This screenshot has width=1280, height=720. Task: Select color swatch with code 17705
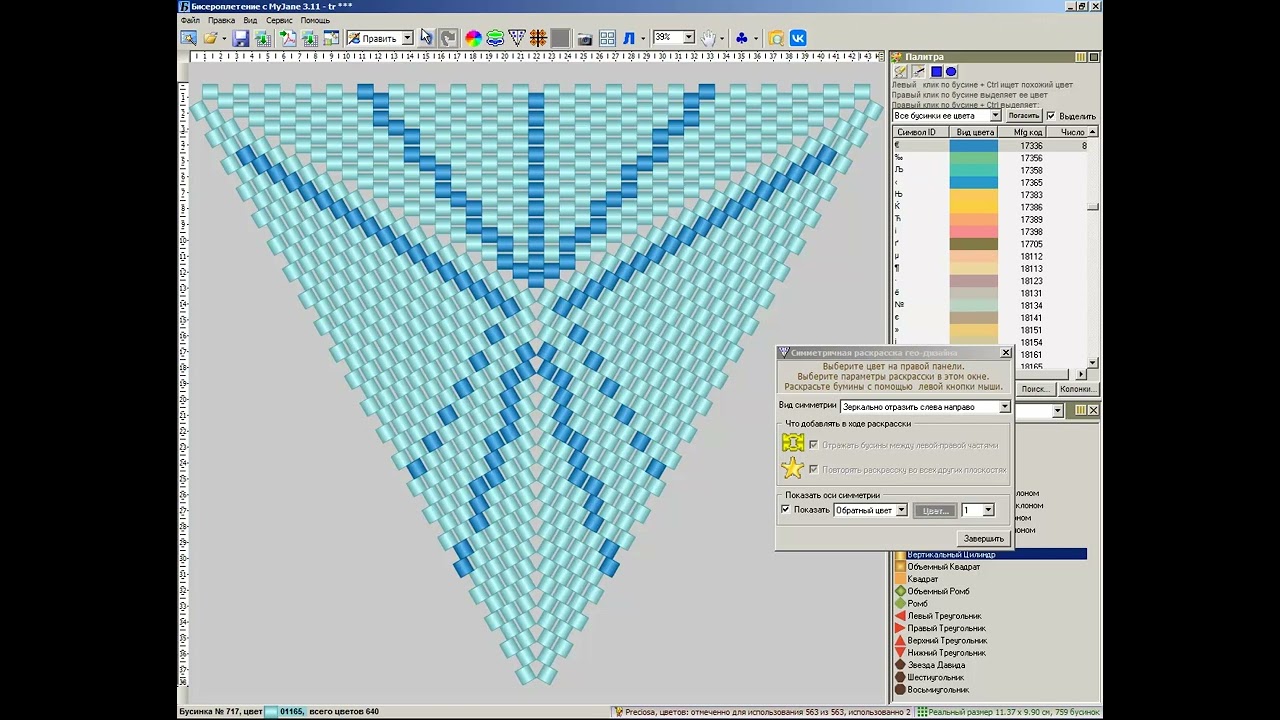973,244
